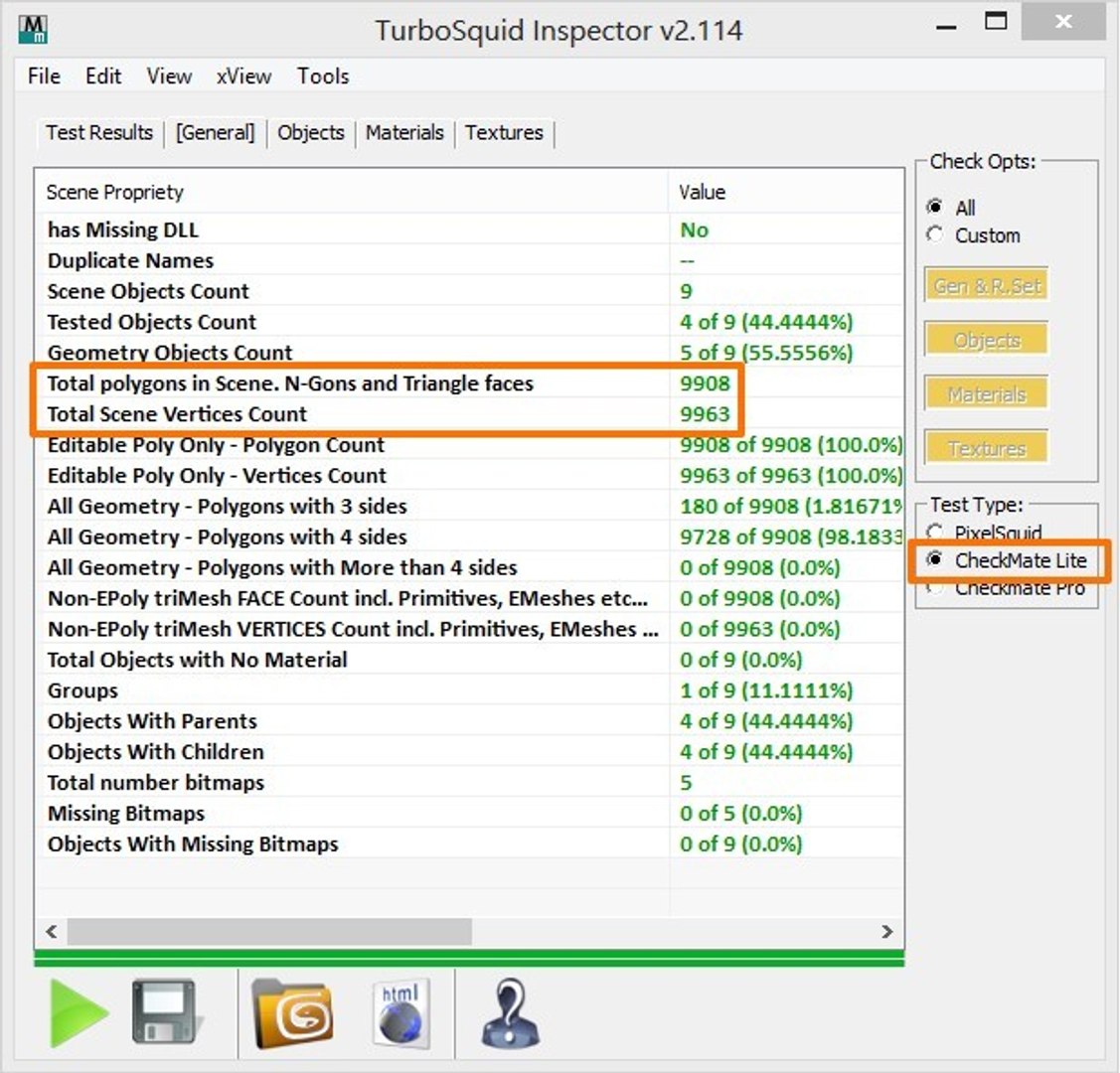Select the 'Groups' row

tap(469, 690)
